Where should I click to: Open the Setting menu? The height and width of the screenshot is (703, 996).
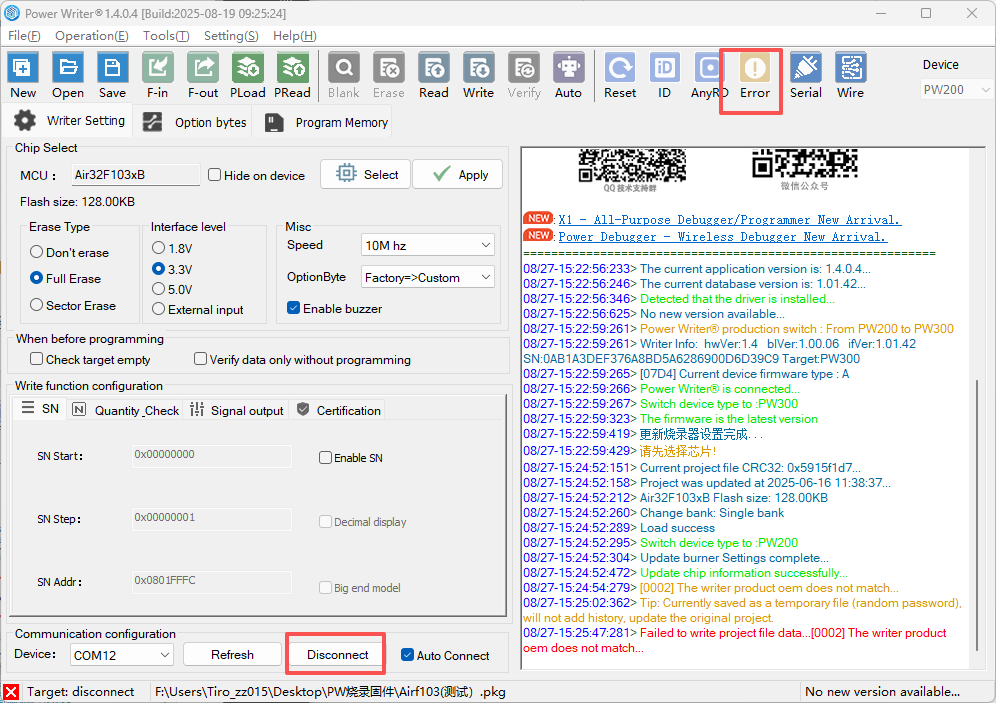[231, 36]
